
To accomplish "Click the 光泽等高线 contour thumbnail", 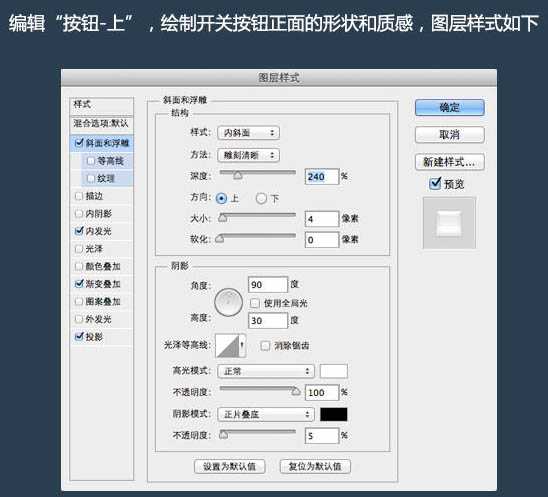I will pos(227,346).
